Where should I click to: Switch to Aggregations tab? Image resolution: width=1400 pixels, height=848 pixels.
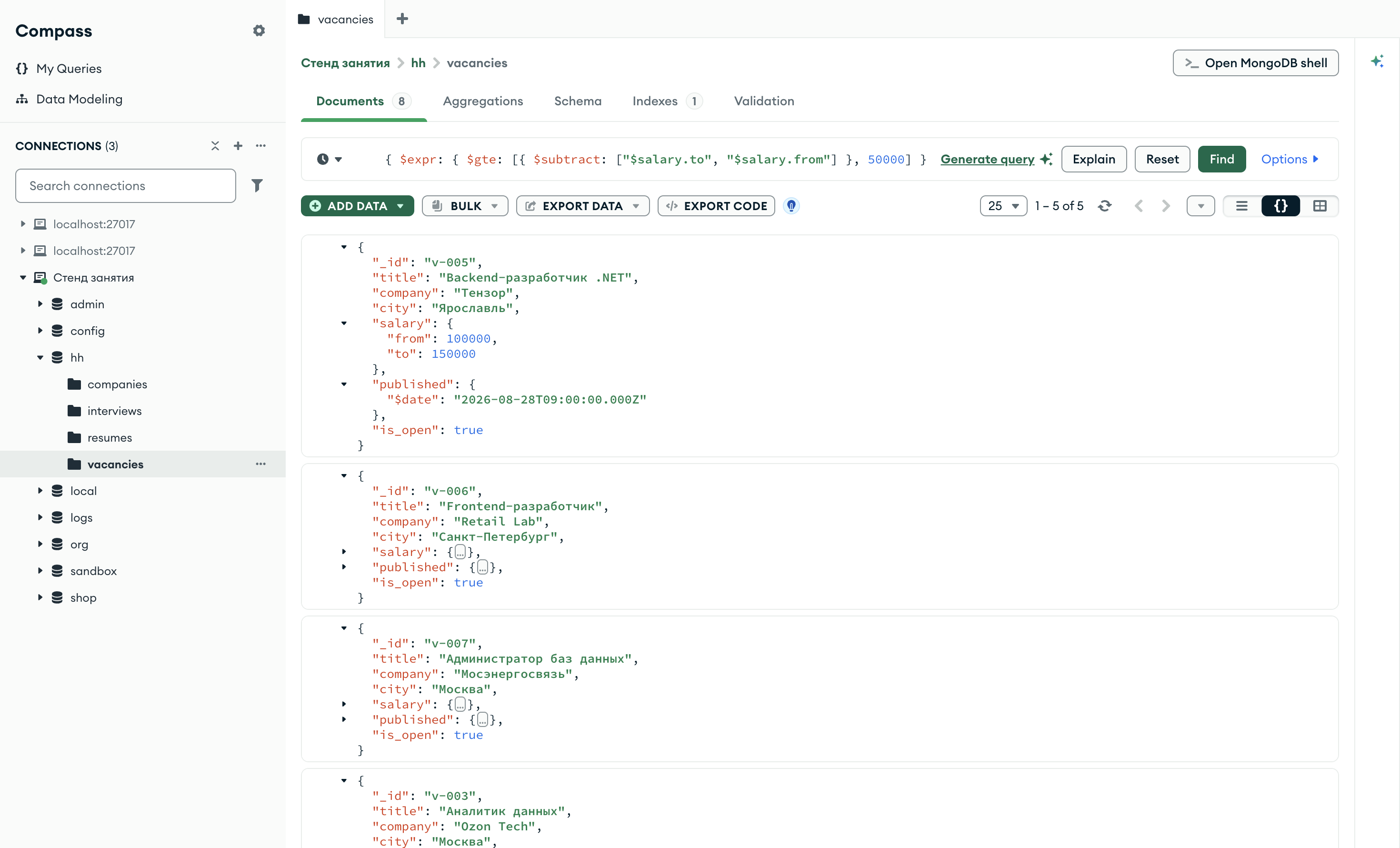click(483, 101)
